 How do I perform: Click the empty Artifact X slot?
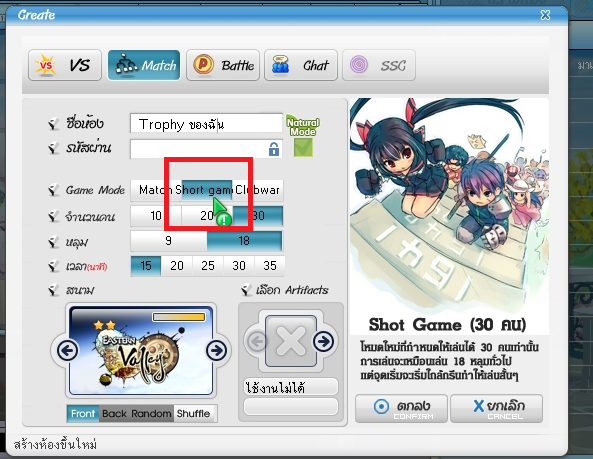(290, 341)
